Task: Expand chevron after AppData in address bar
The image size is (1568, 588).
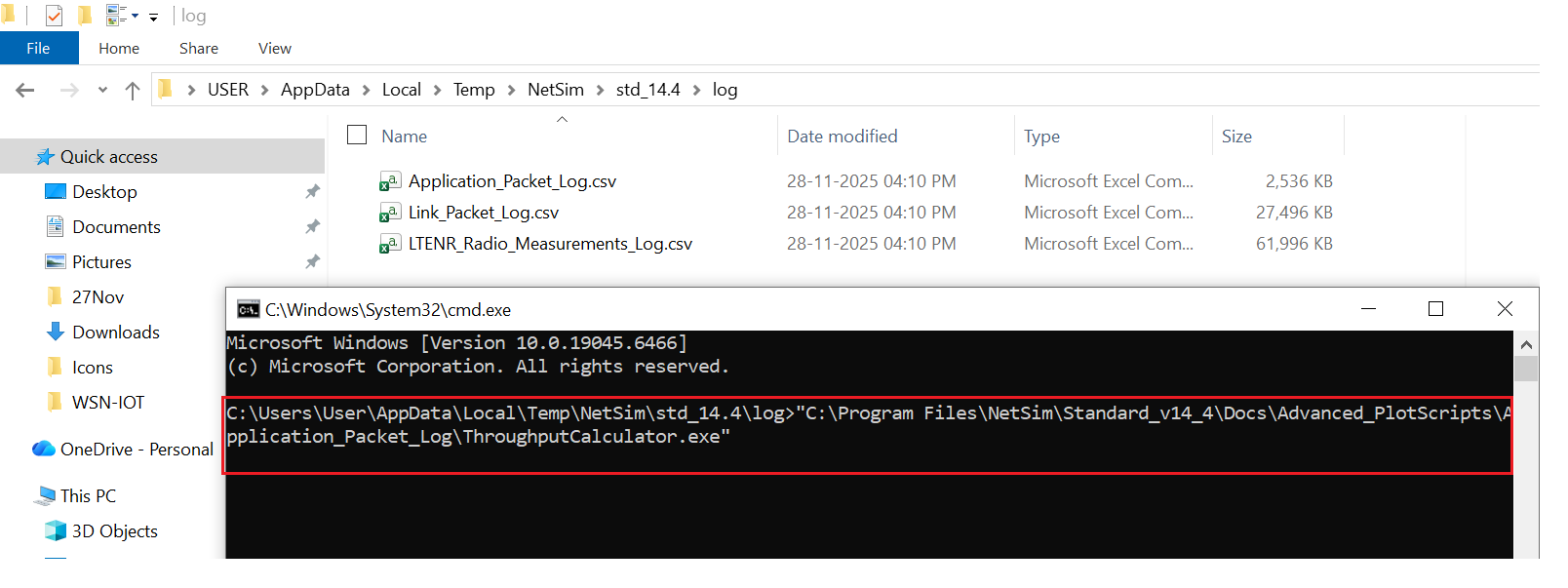Action: tap(366, 90)
